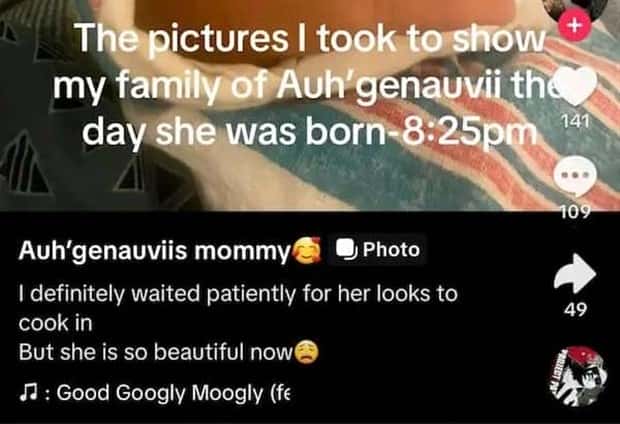Share the post using the arrow icon

click(x=575, y=273)
